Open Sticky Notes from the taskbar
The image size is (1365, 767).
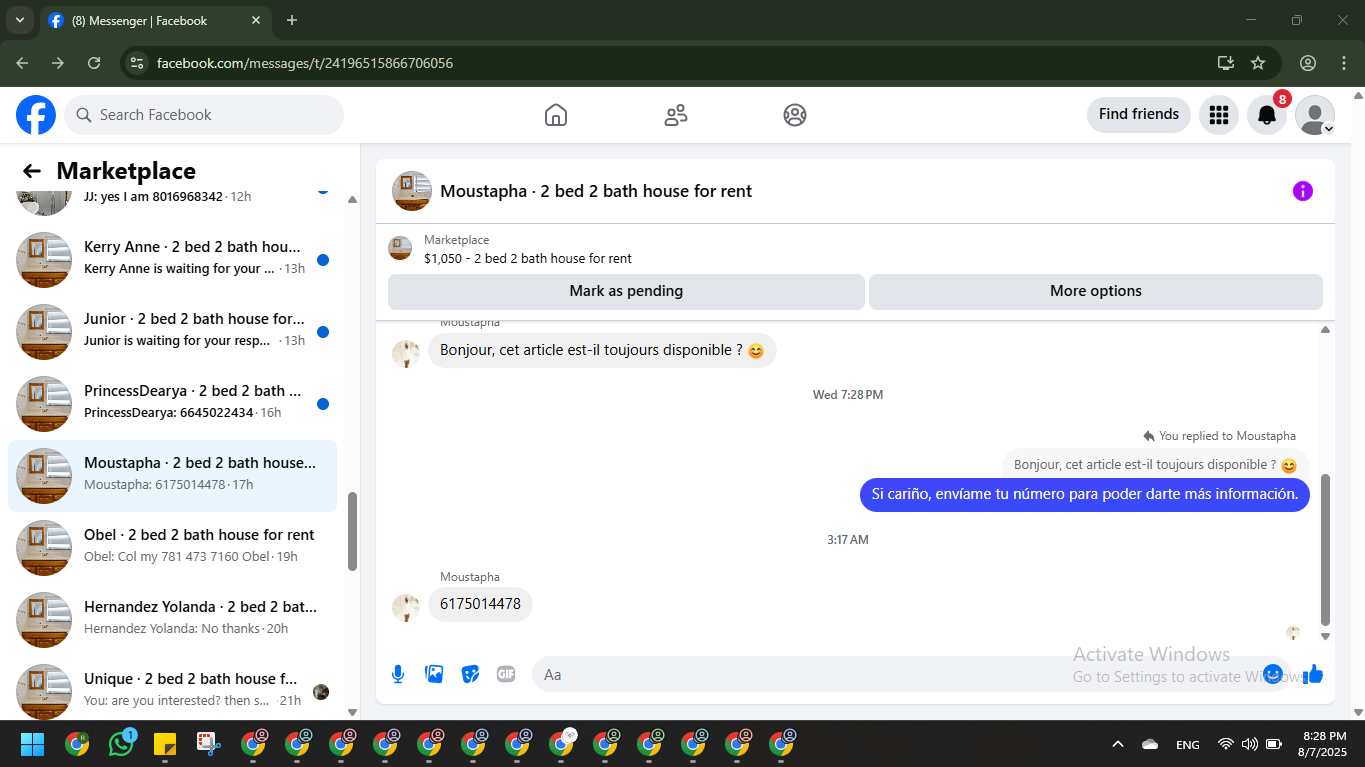165,744
